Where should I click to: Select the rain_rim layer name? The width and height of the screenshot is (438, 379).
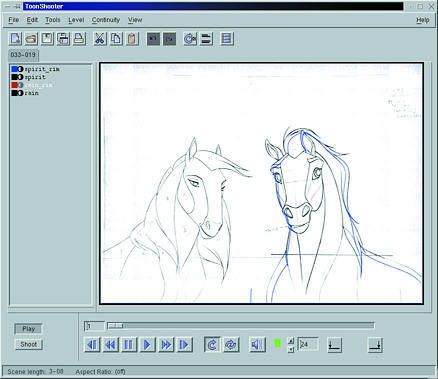[x=39, y=85]
